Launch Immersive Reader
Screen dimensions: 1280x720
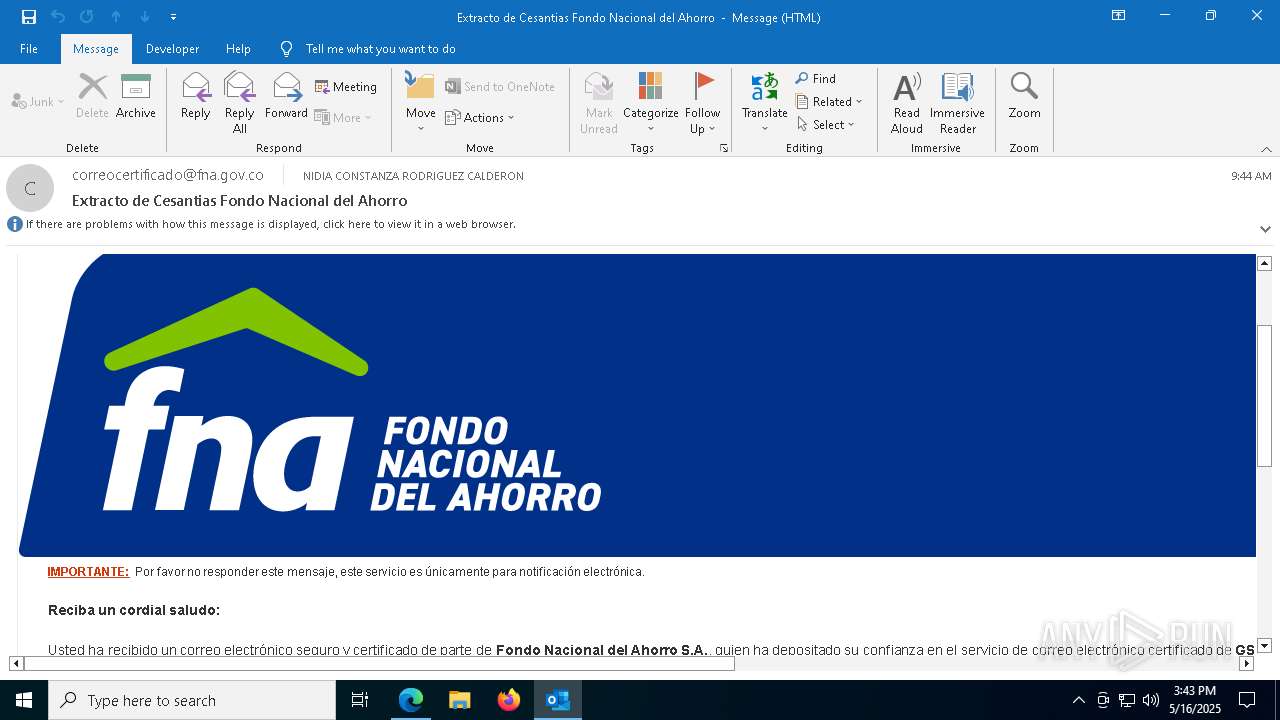coord(958,103)
